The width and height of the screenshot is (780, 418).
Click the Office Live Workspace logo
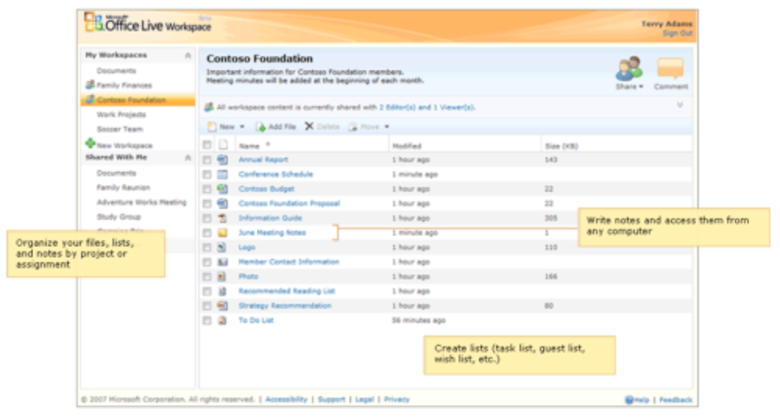[148, 23]
